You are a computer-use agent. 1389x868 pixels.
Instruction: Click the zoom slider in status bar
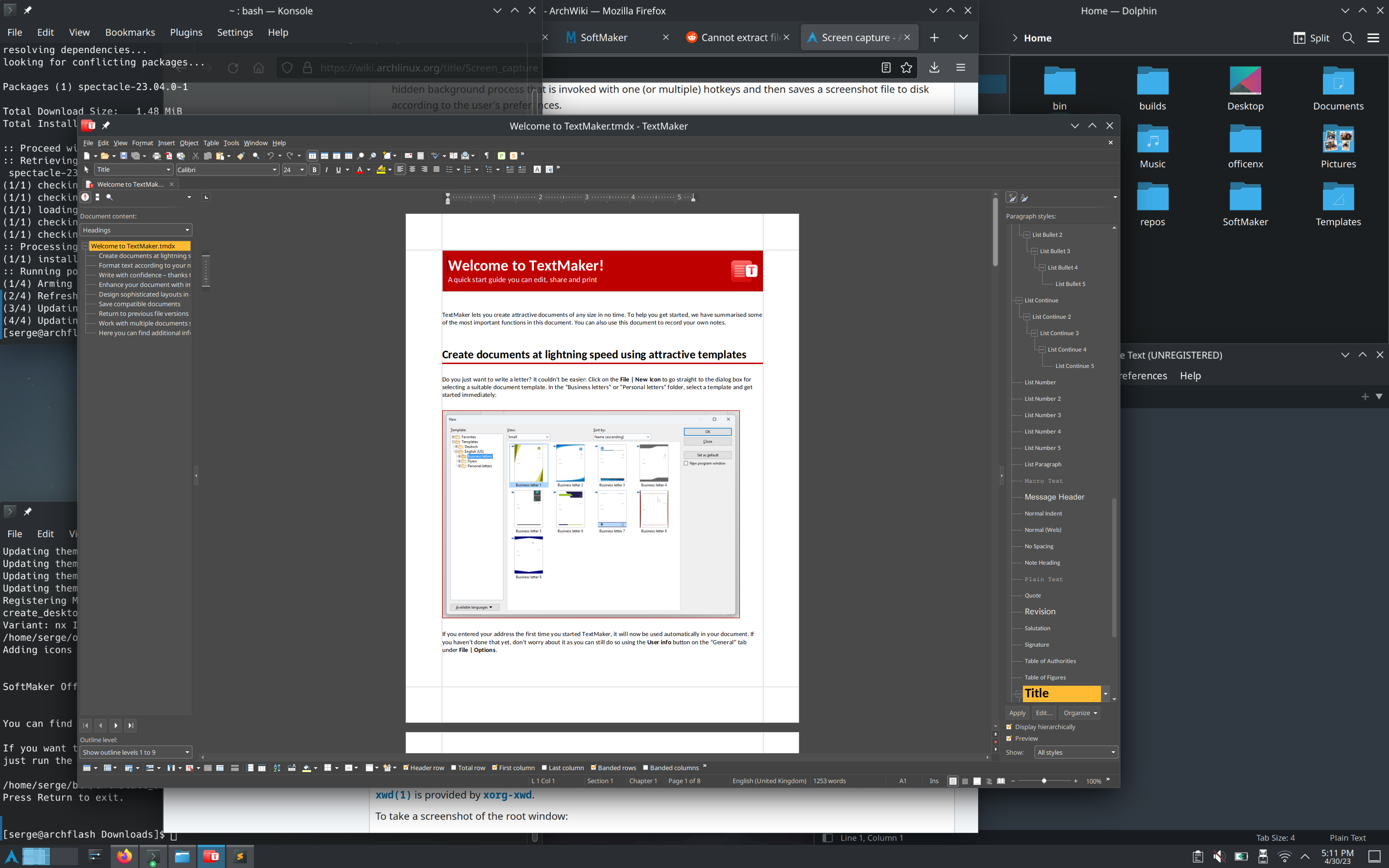coord(1044,781)
